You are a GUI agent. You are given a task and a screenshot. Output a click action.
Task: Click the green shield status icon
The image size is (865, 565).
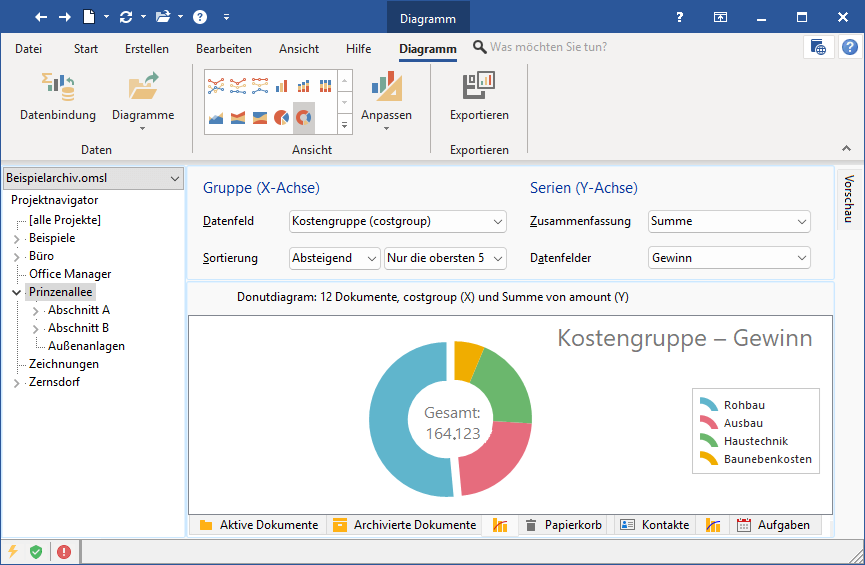point(36,551)
